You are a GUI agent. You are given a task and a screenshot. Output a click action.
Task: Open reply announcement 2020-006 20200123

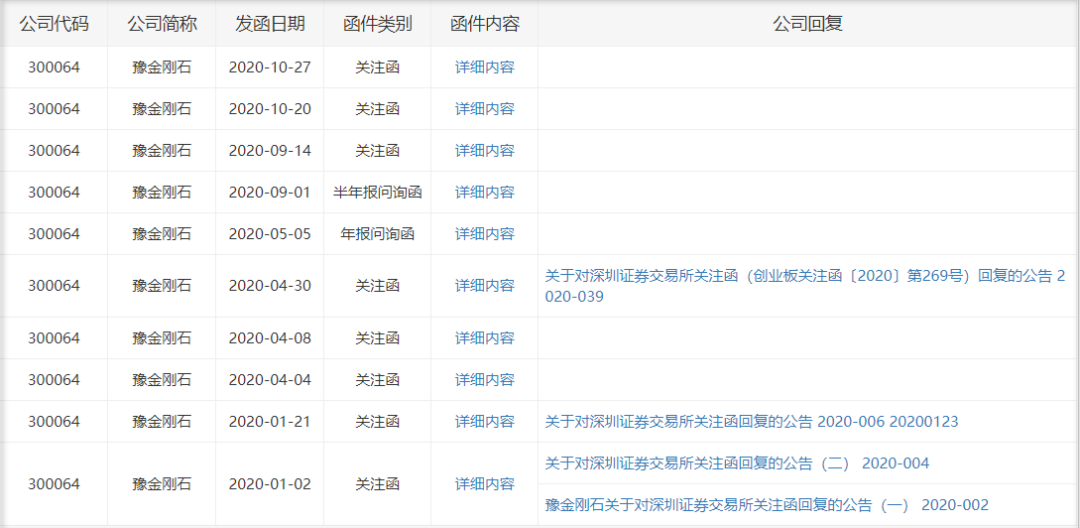point(751,421)
